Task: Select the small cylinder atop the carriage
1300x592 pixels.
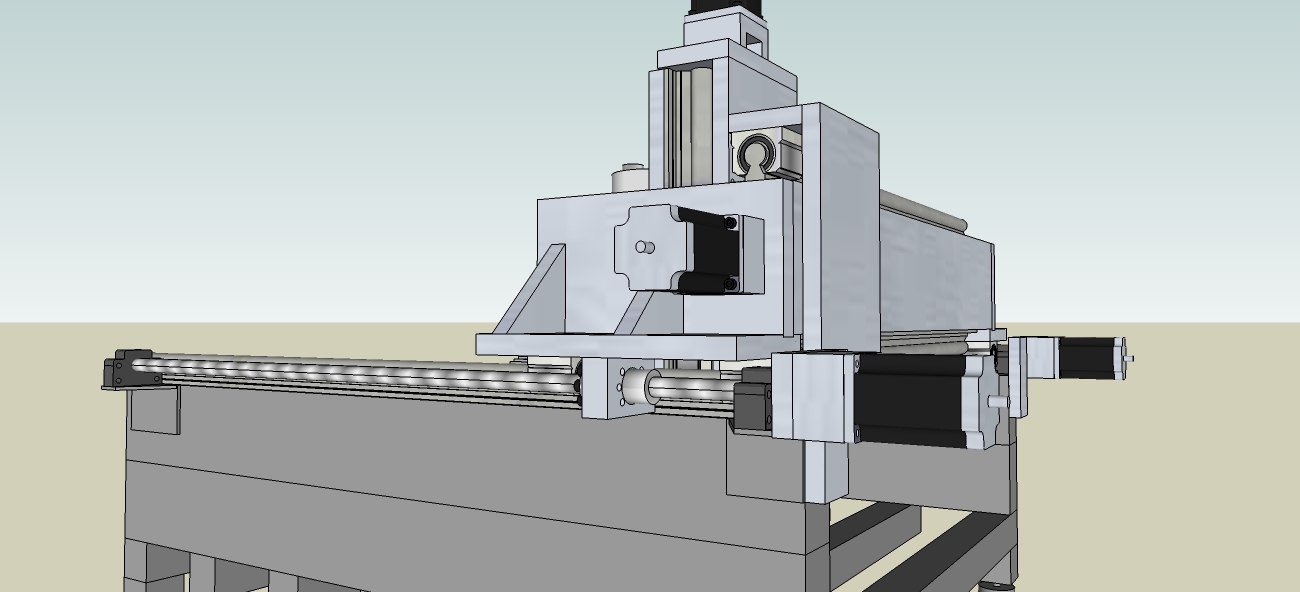Action: click(x=629, y=178)
